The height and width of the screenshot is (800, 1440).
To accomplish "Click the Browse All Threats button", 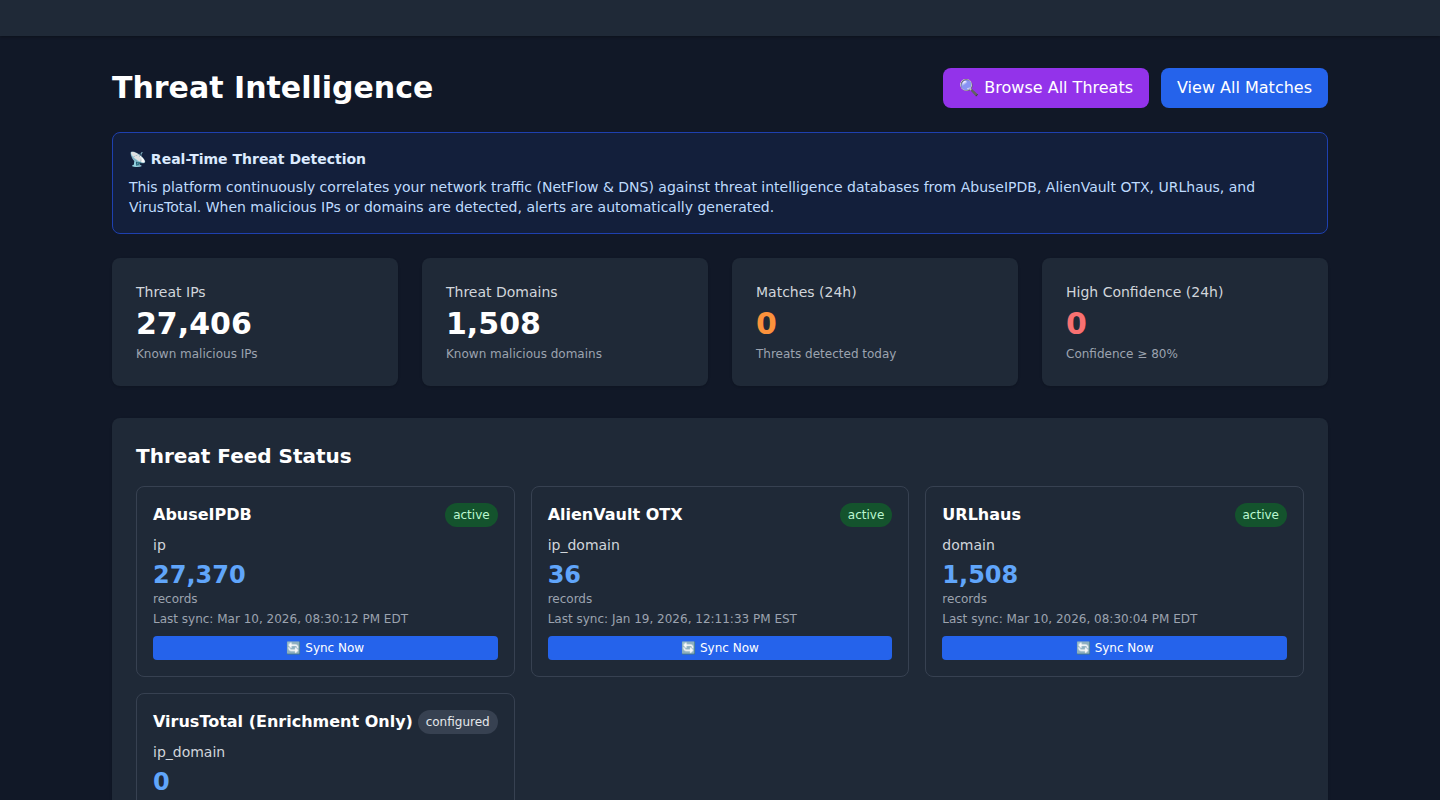I will point(1045,88).
